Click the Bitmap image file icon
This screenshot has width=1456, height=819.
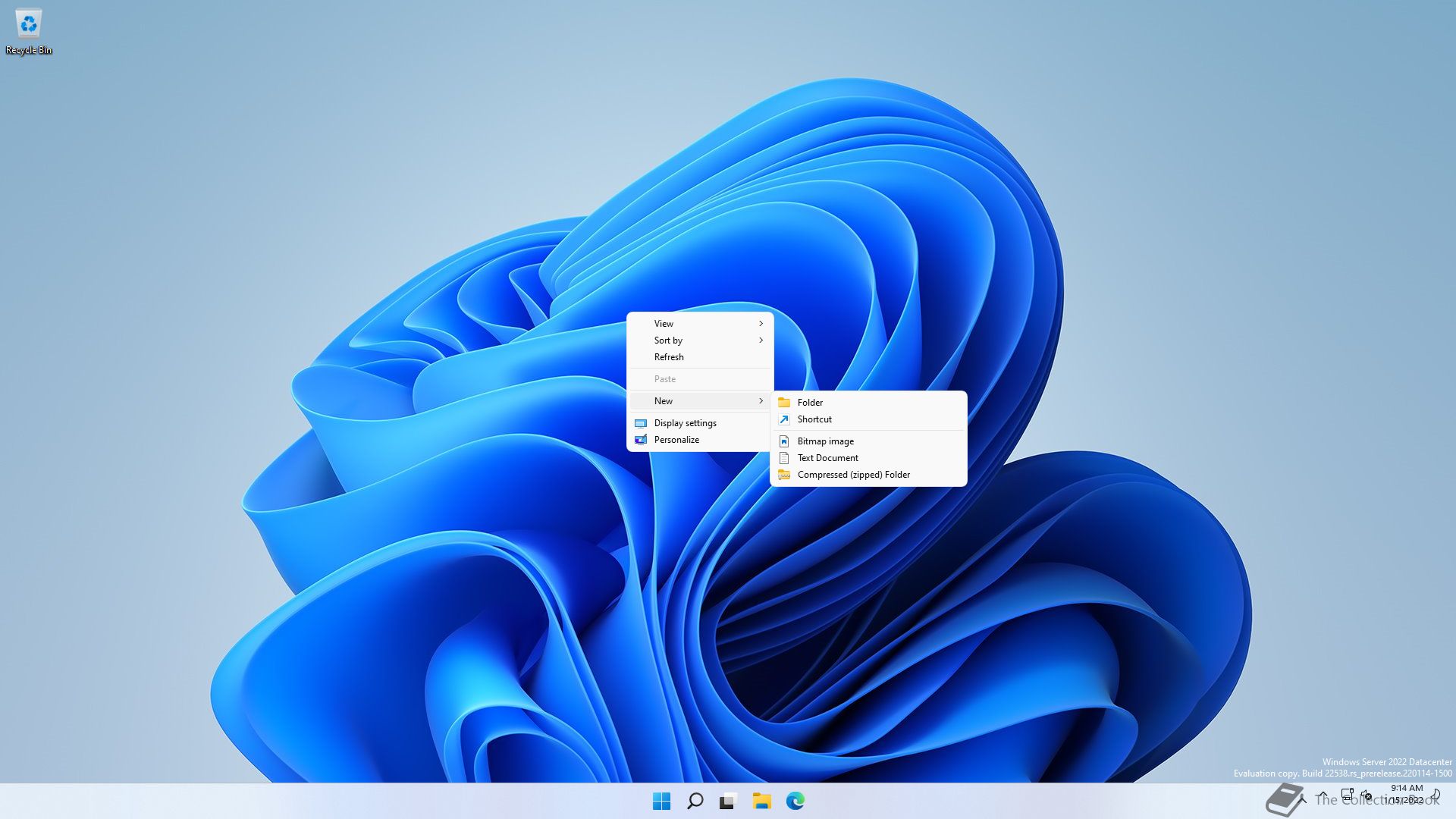point(784,441)
